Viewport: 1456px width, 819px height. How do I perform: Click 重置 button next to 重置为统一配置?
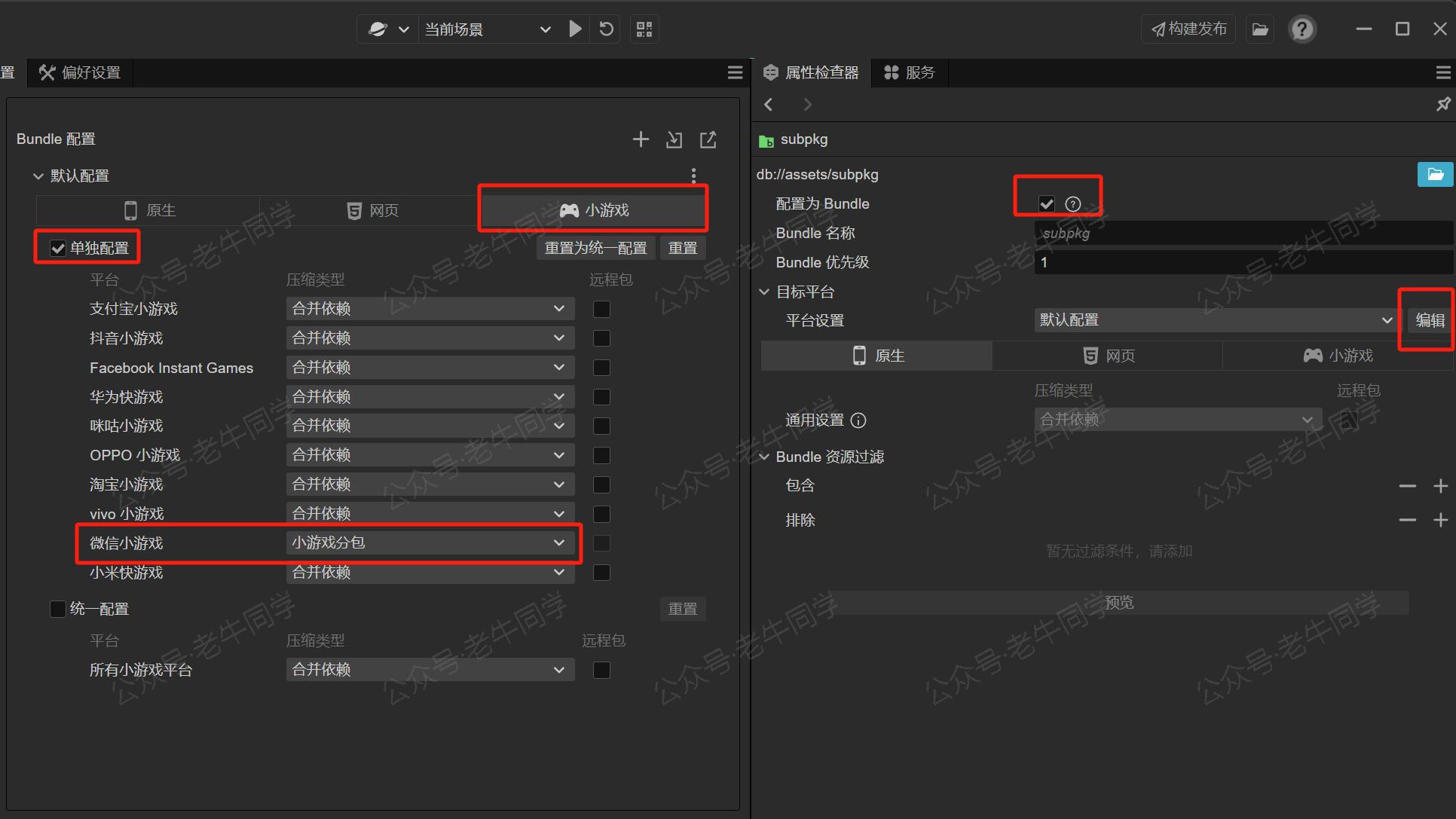(683, 248)
